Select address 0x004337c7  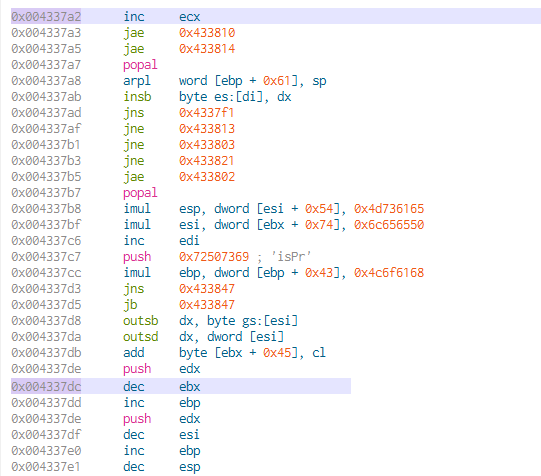click(46, 257)
